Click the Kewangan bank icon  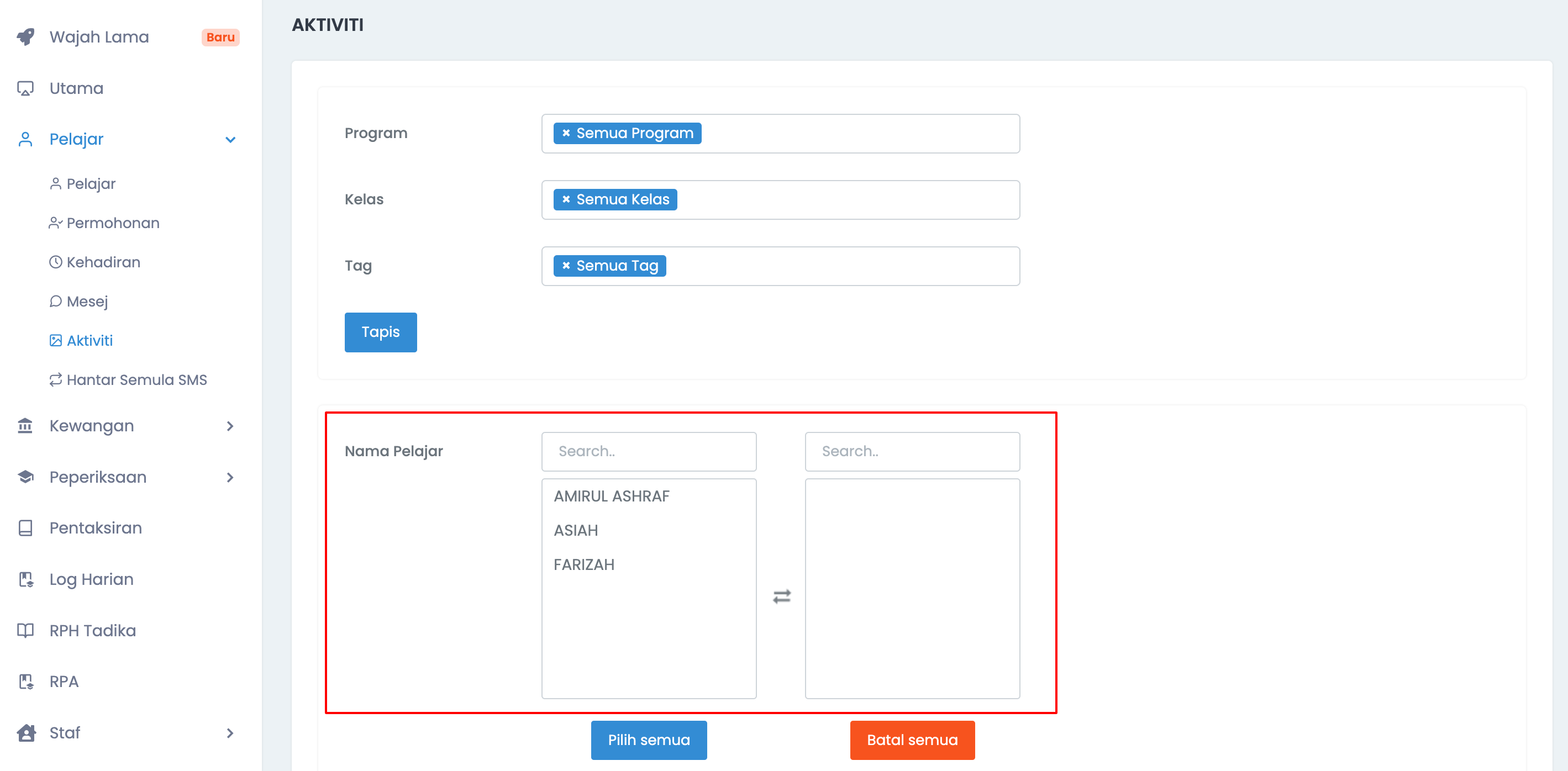(25, 425)
